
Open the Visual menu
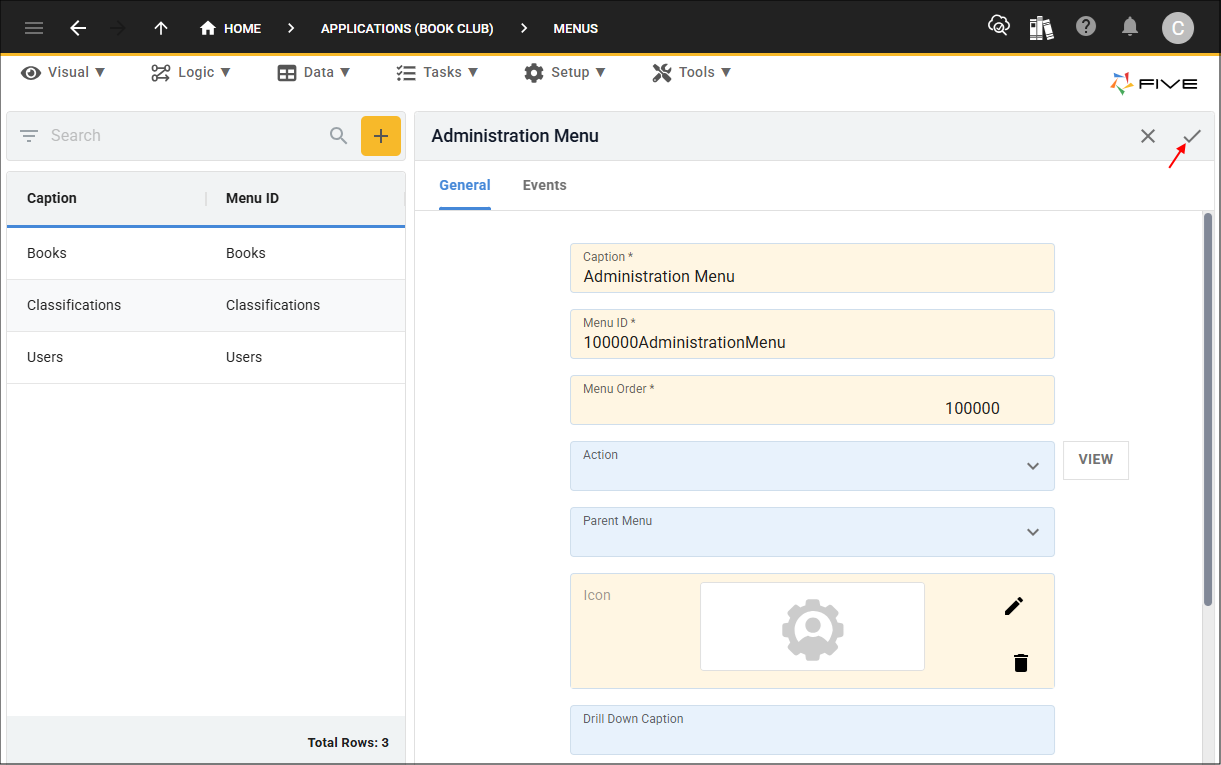(x=64, y=72)
